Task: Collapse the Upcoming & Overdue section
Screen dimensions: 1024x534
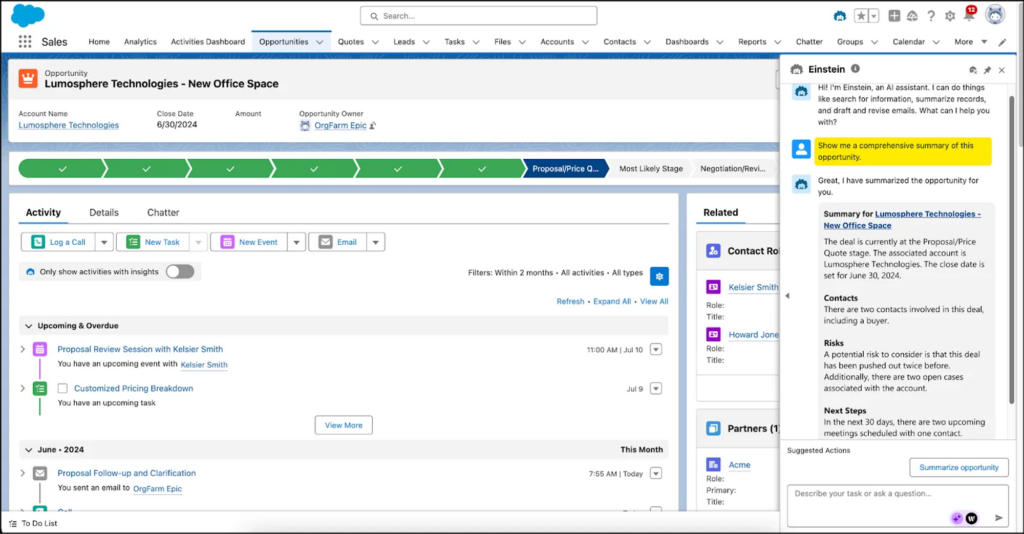Action: [x=28, y=326]
